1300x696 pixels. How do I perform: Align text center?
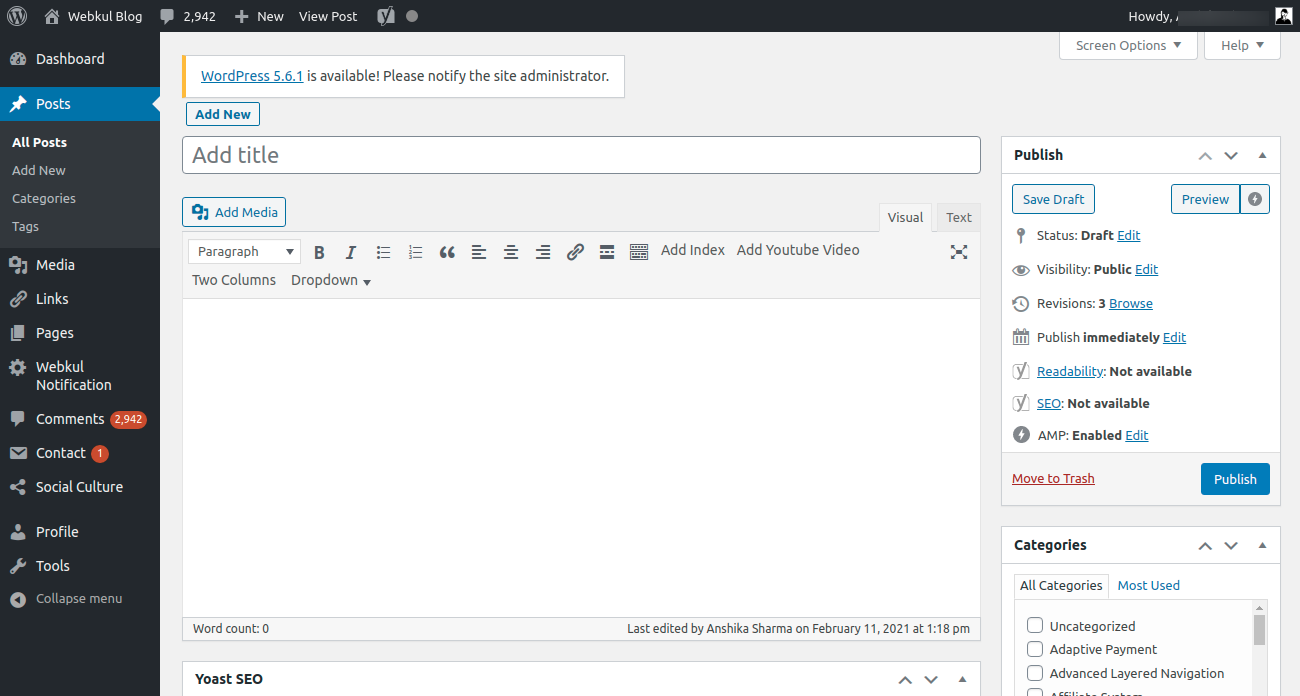pyautogui.click(x=511, y=252)
